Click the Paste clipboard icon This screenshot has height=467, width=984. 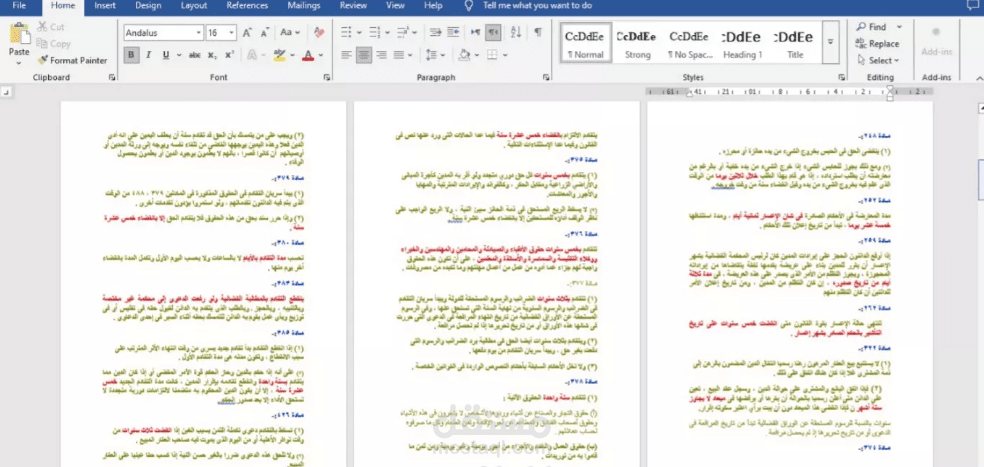19,36
